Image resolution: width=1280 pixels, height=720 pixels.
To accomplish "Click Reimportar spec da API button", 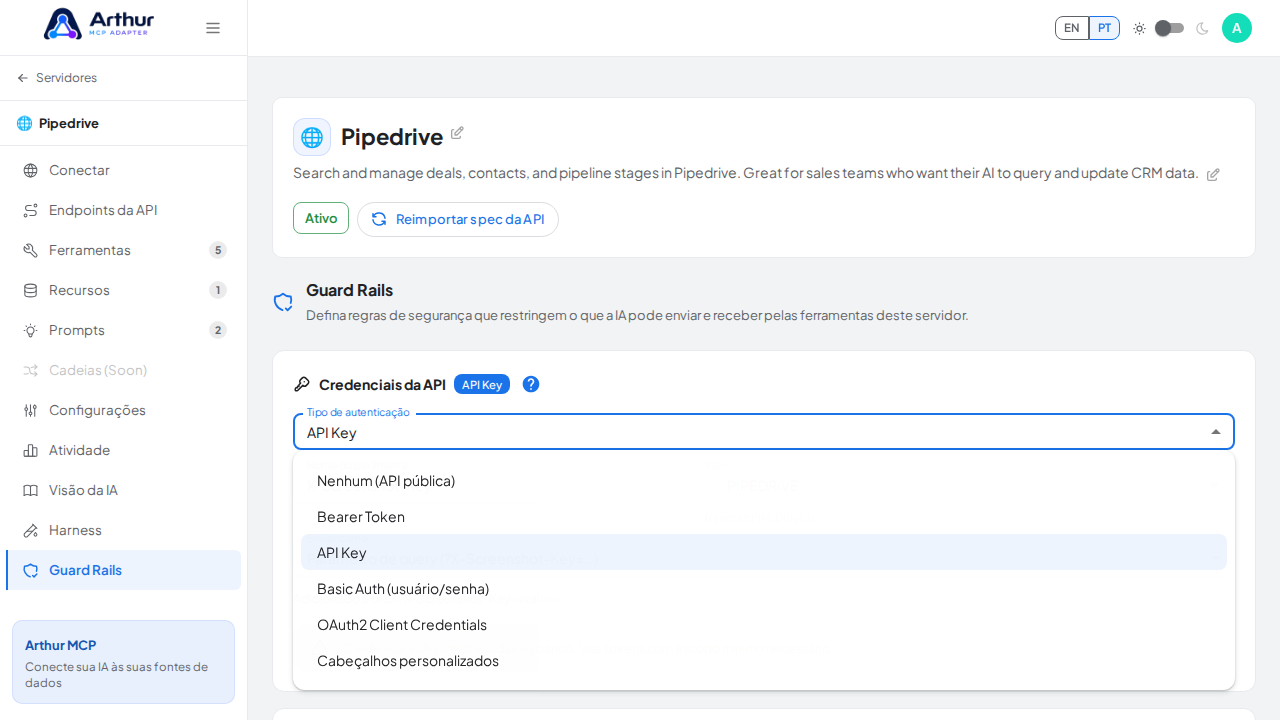I will 458,219.
